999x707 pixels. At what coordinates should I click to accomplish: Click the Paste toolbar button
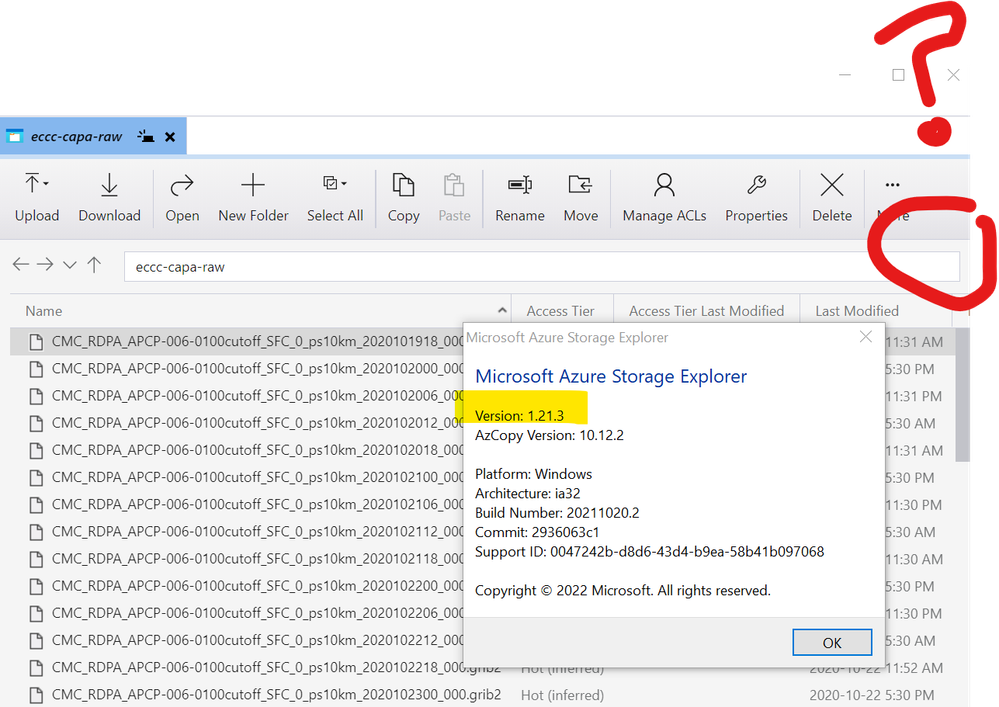(454, 198)
